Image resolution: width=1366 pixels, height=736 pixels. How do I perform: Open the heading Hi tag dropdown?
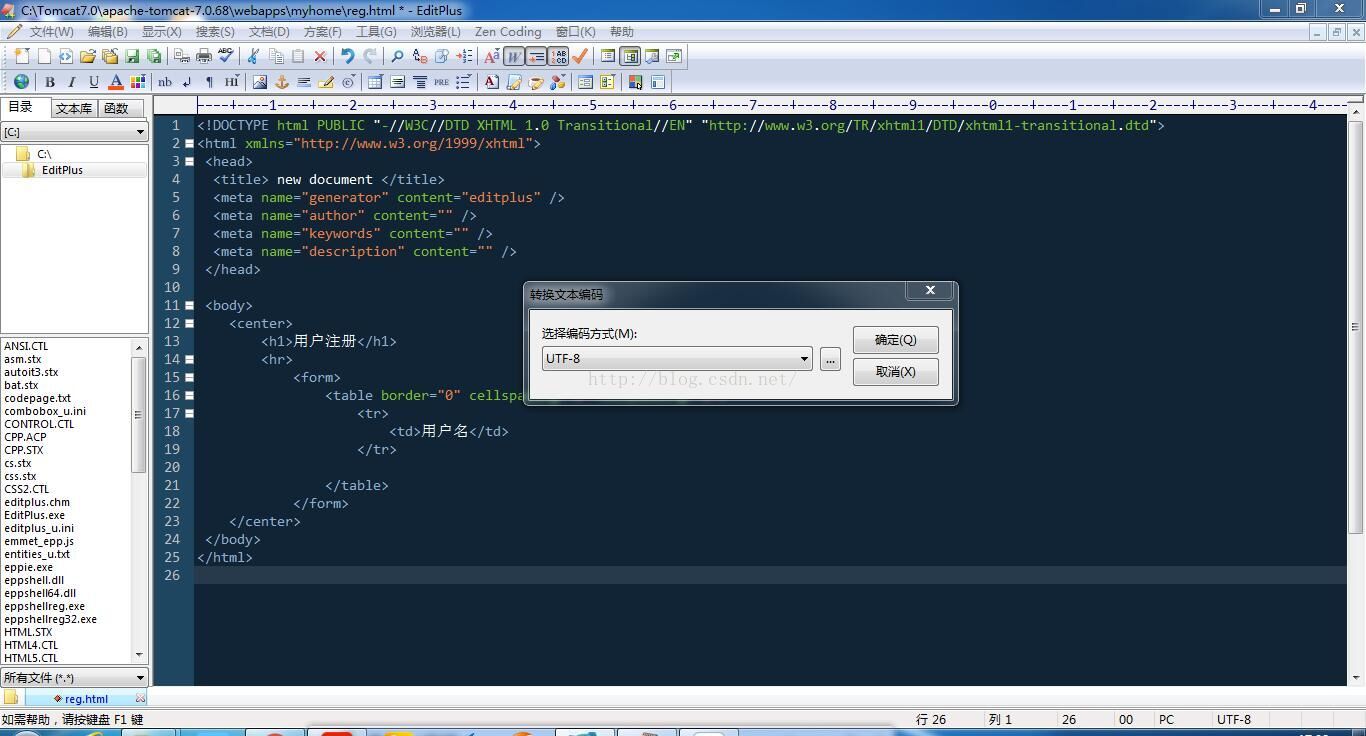click(x=232, y=82)
